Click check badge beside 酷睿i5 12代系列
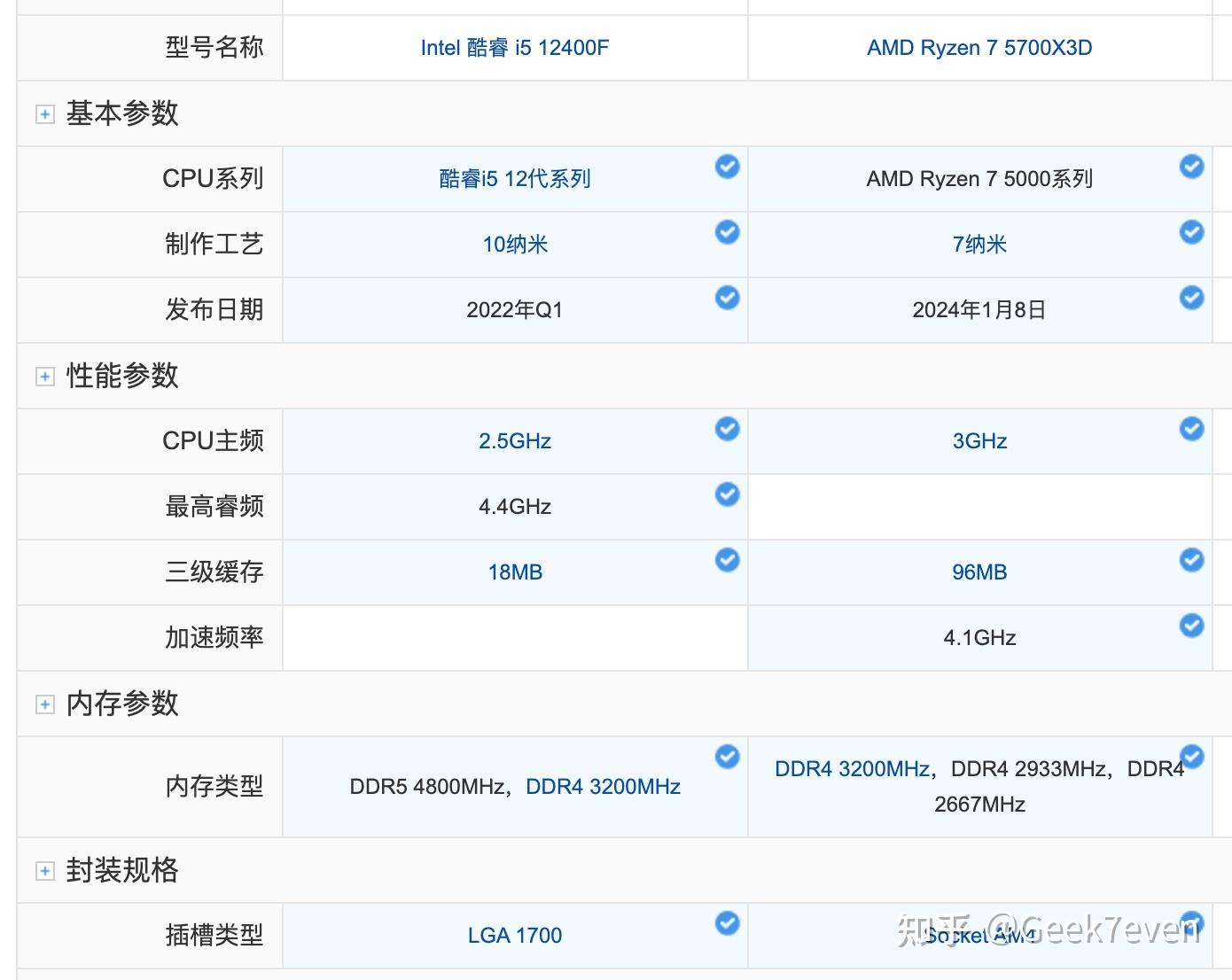The height and width of the screenshot is (980, 1232). tap(728, 167)
